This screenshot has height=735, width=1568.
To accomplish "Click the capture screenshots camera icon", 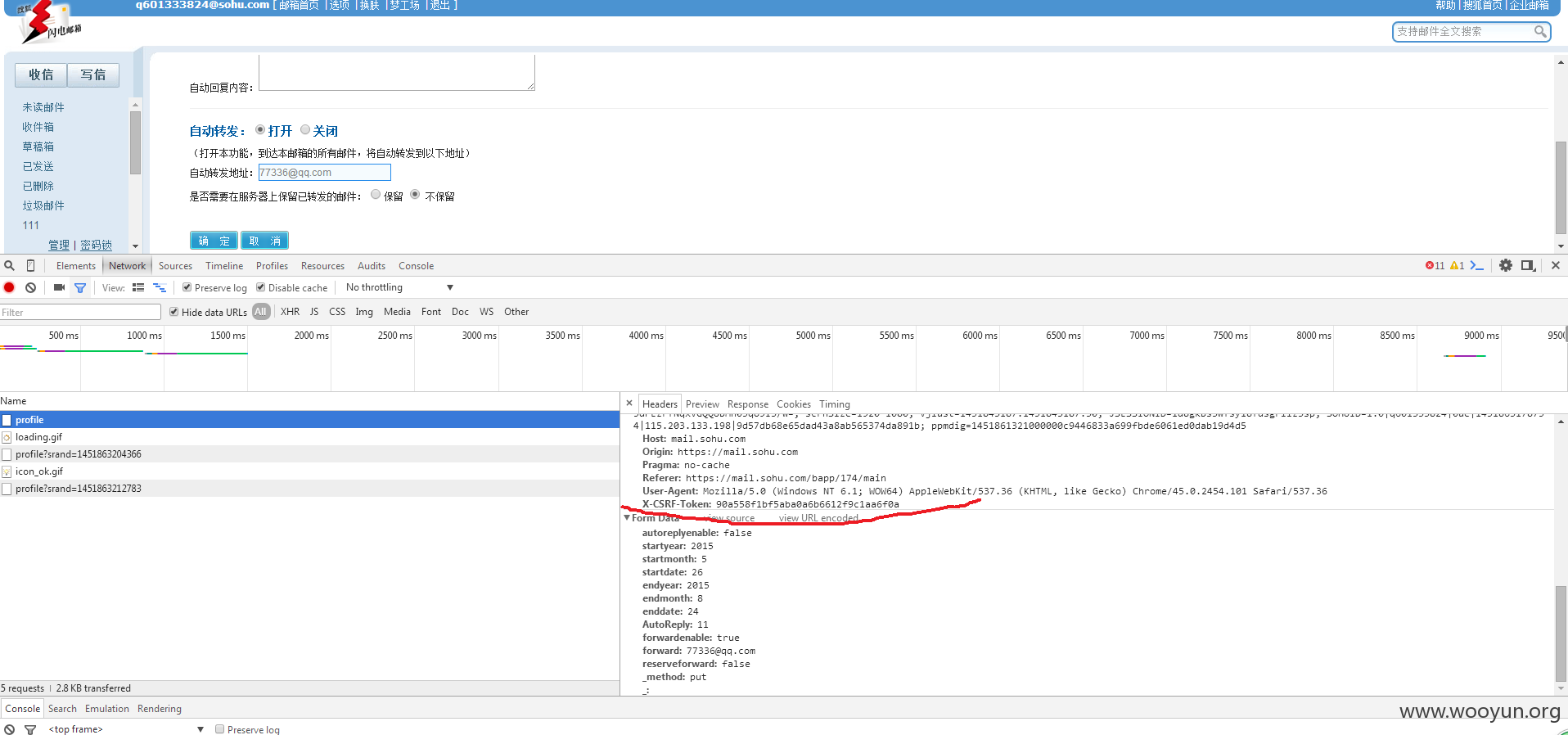I will 59,287.
